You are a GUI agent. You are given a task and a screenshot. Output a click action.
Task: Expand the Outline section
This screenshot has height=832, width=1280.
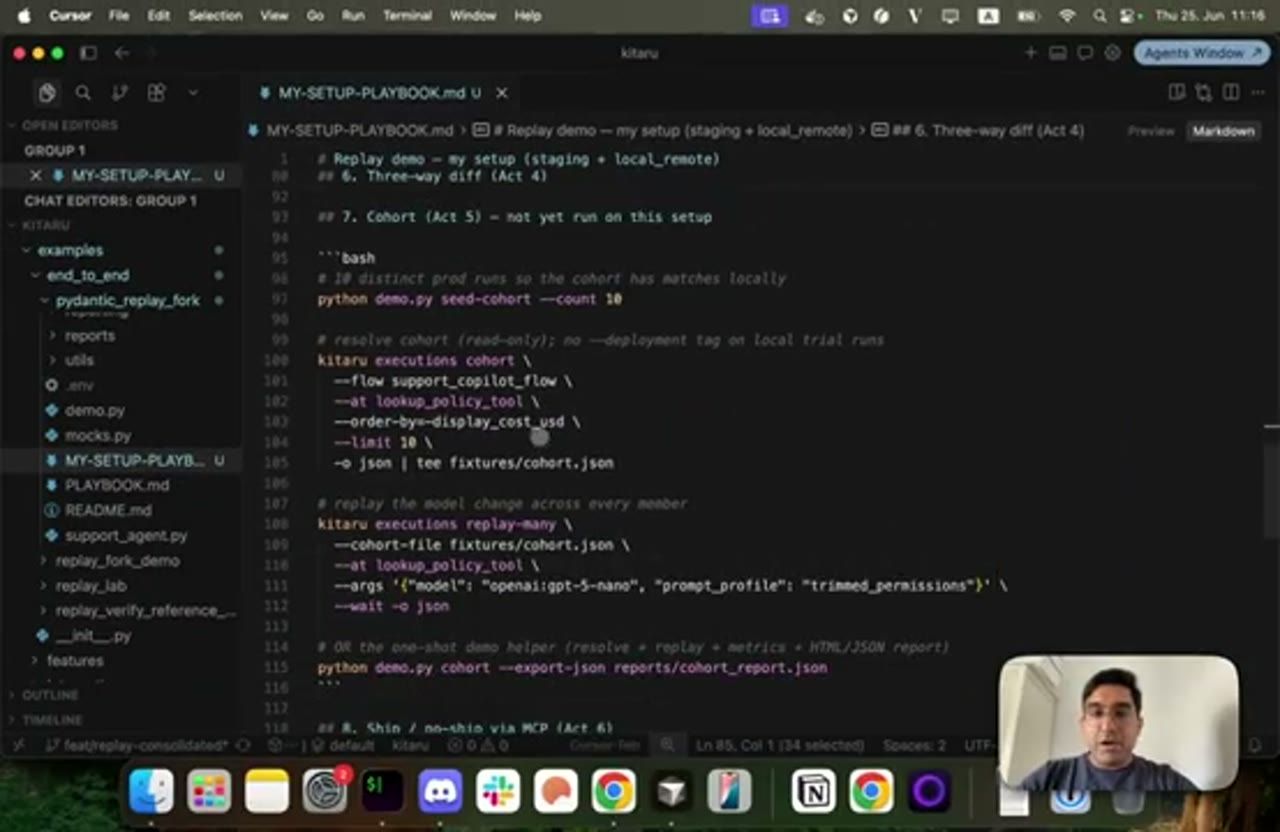50,695
